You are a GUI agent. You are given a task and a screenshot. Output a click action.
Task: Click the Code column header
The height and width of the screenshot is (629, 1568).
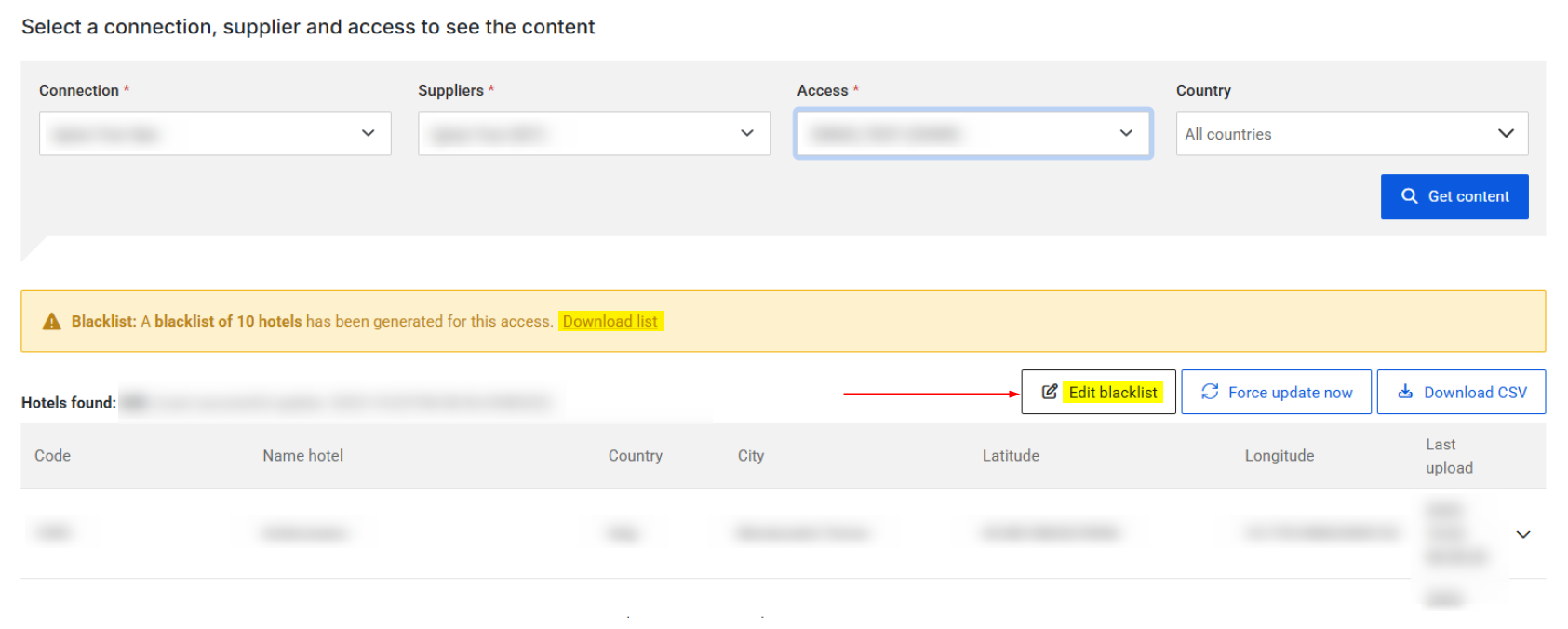tap(53, 456)
